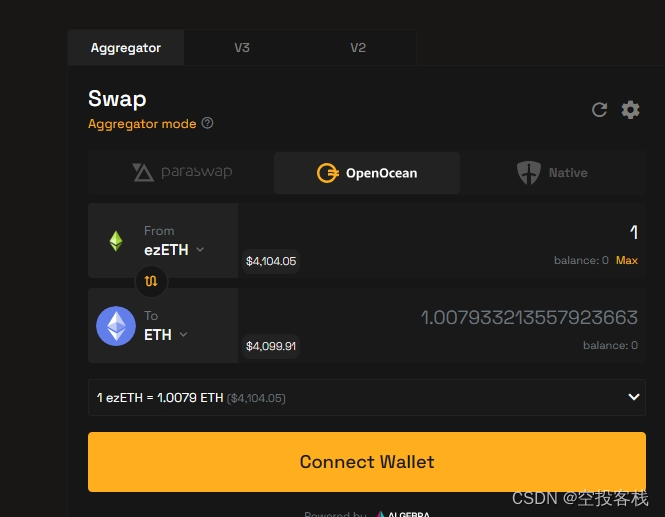Click the ezETH token icon
The width and height of the screenshot is (665, 517).
point(116,241)
